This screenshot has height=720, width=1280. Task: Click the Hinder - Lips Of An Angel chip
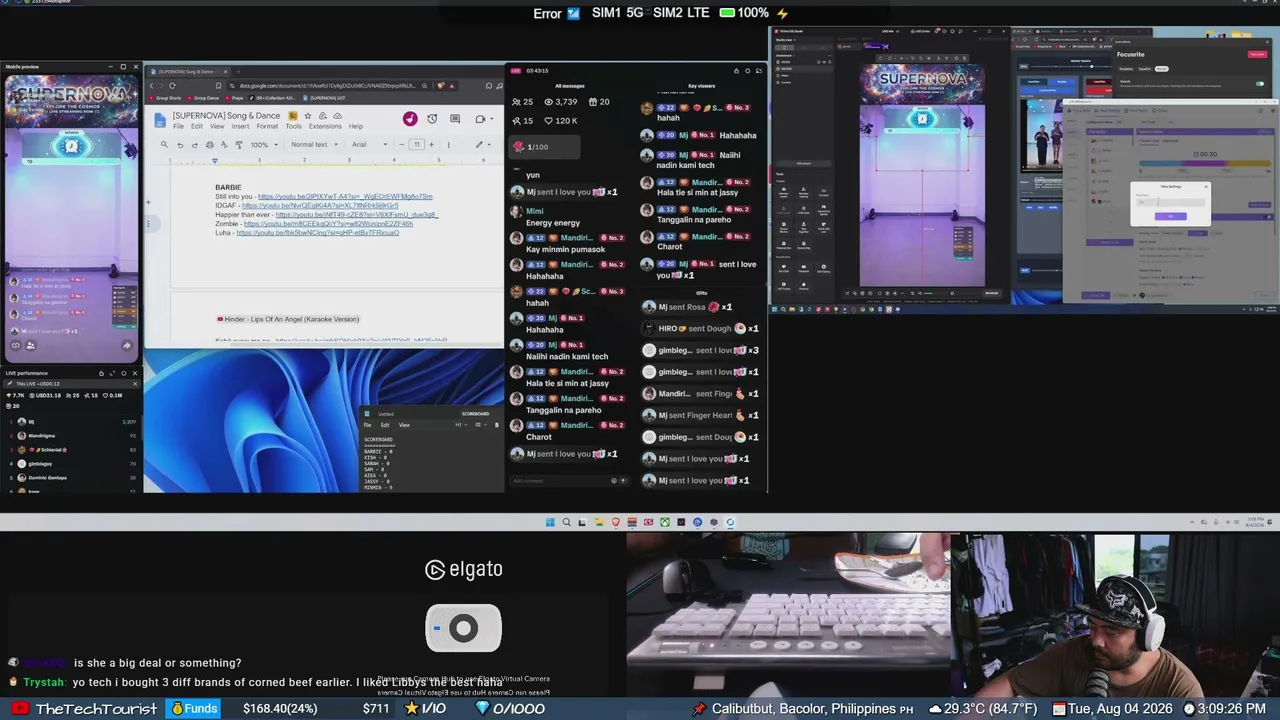288,319
